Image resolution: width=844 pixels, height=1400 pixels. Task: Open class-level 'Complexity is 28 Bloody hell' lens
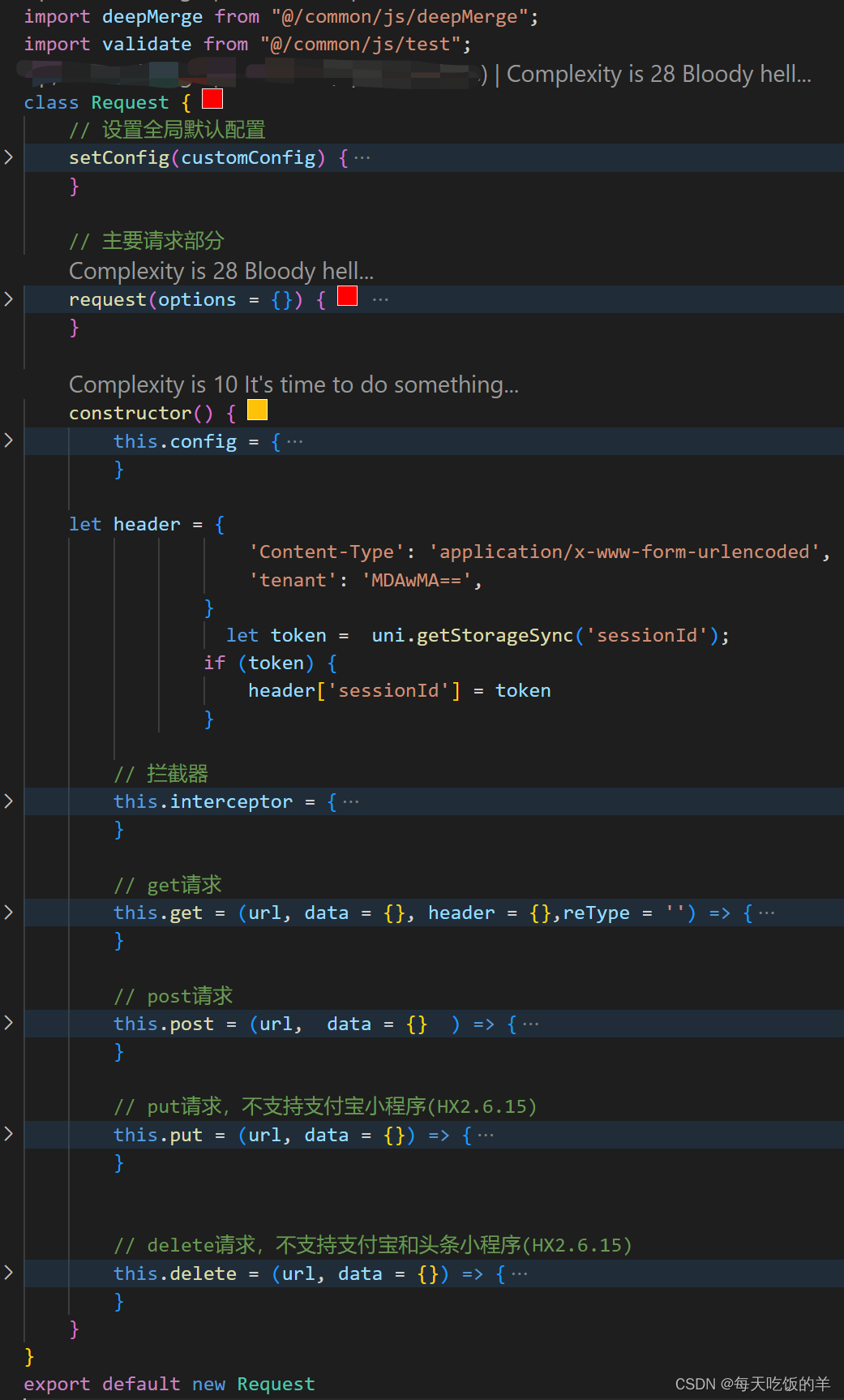[659, 74]
